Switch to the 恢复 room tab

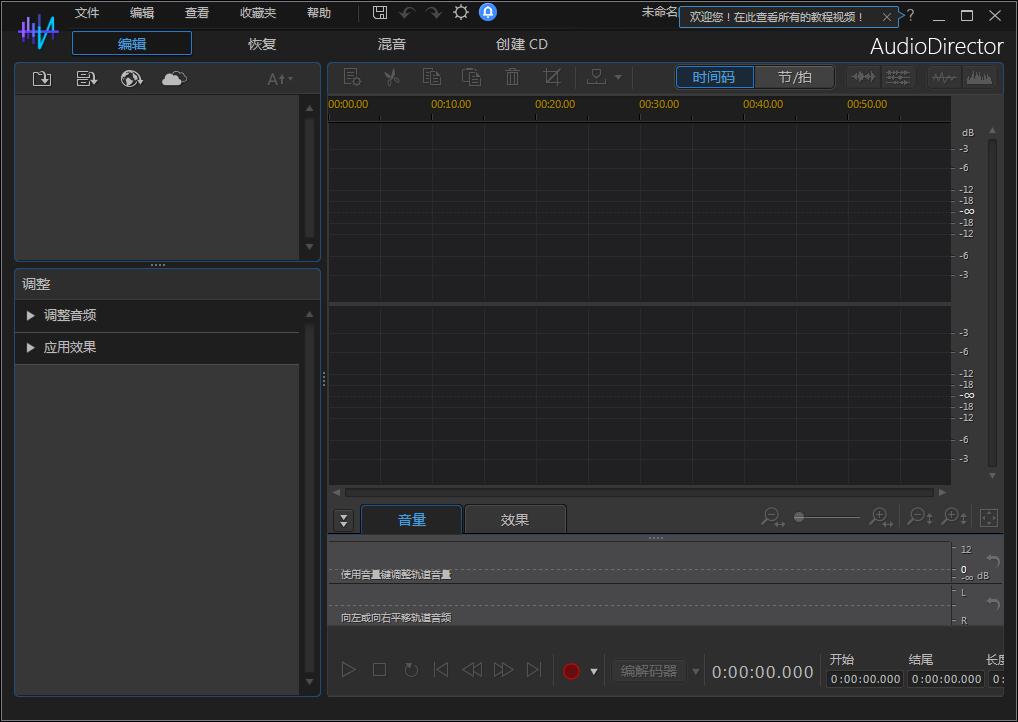[x=262, y=44]
